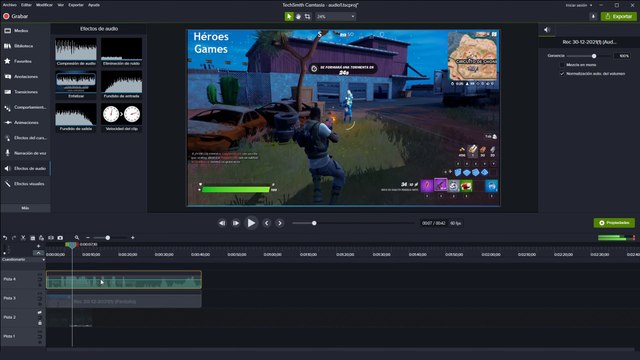Split clip at playhead
Screen dimensions: 640x360
(51, 238)
